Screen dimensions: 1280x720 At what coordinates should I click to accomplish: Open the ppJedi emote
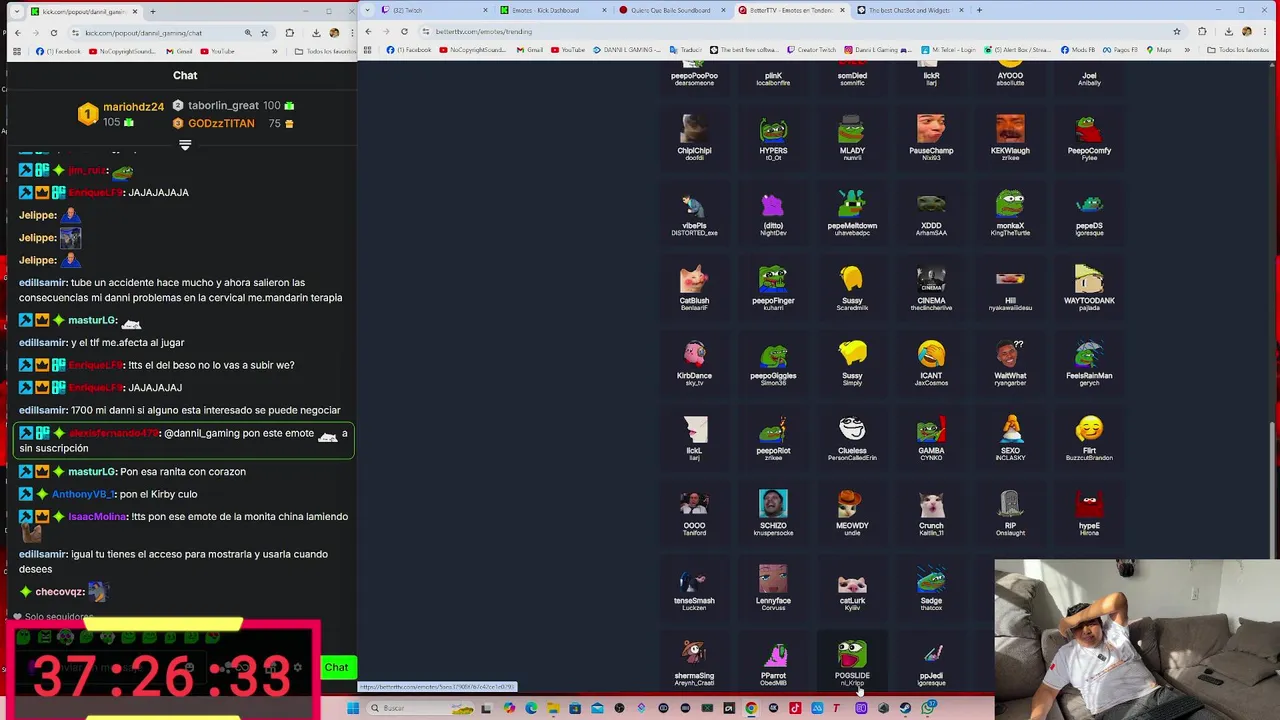[x=931, y=663]
